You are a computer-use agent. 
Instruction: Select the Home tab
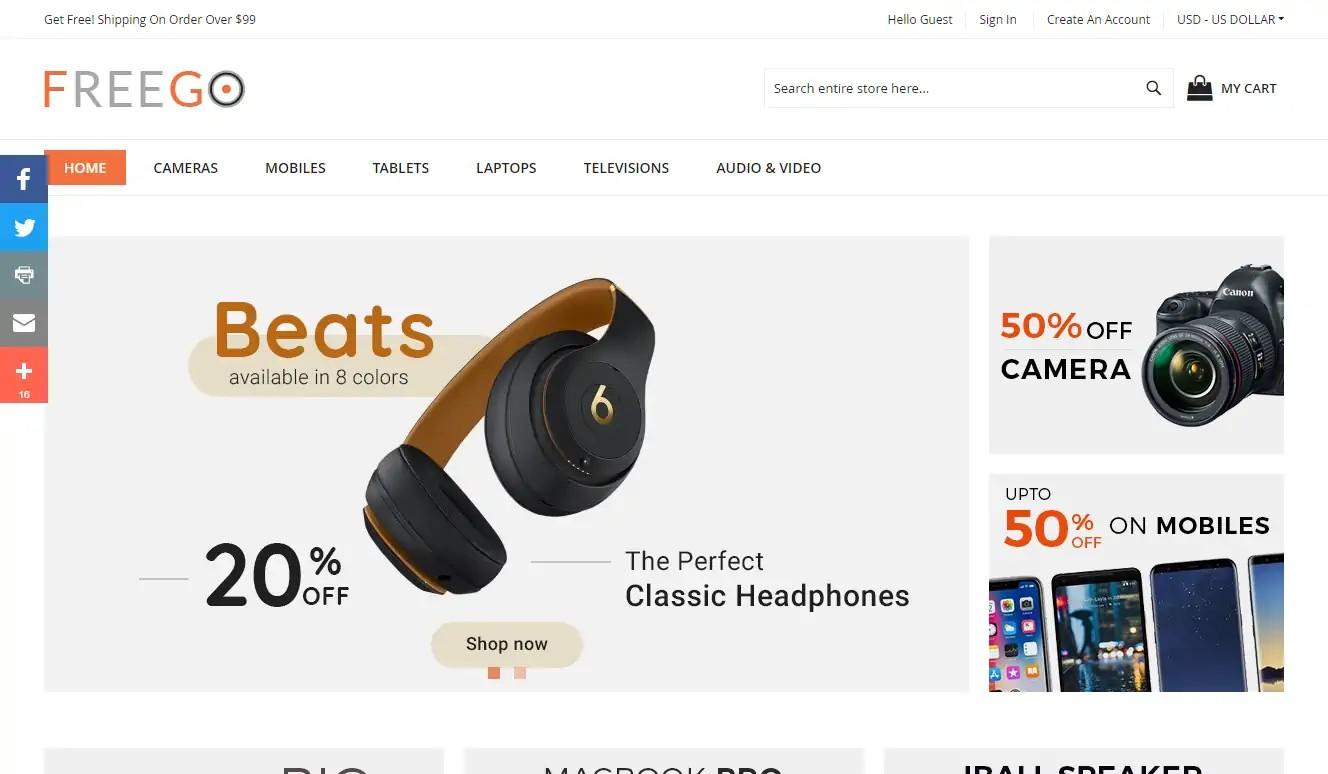click(x=85, y=168)
